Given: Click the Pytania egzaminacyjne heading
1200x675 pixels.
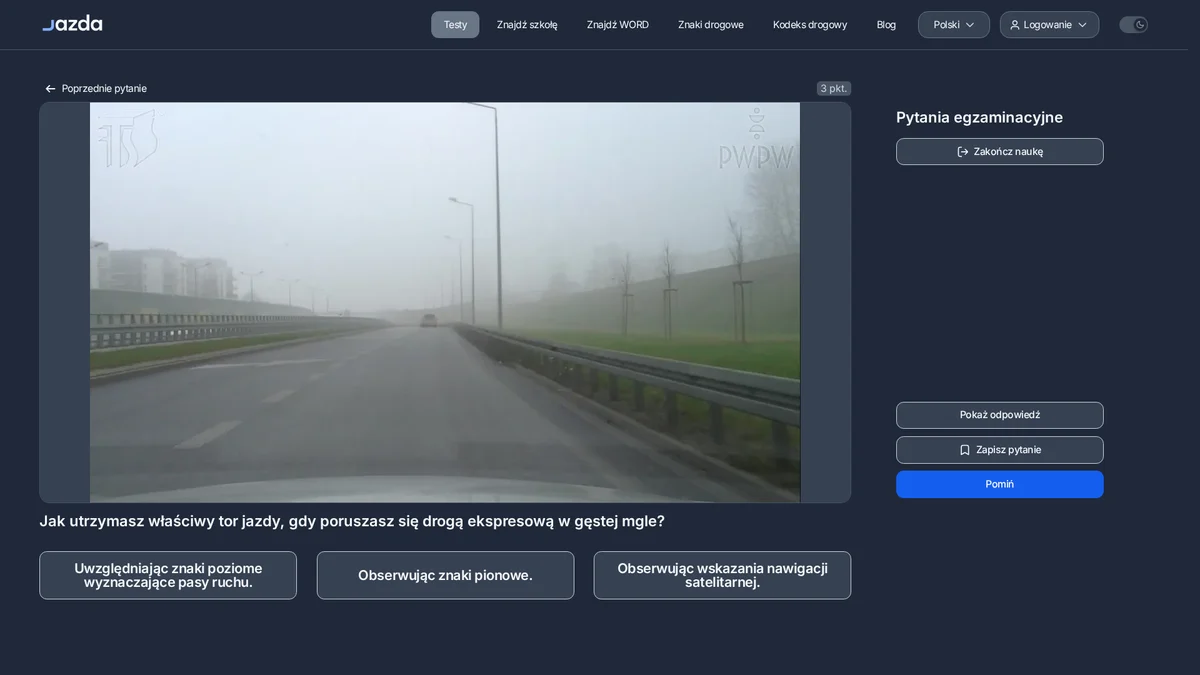Looking at the screenshot, I should pos(979,118).
